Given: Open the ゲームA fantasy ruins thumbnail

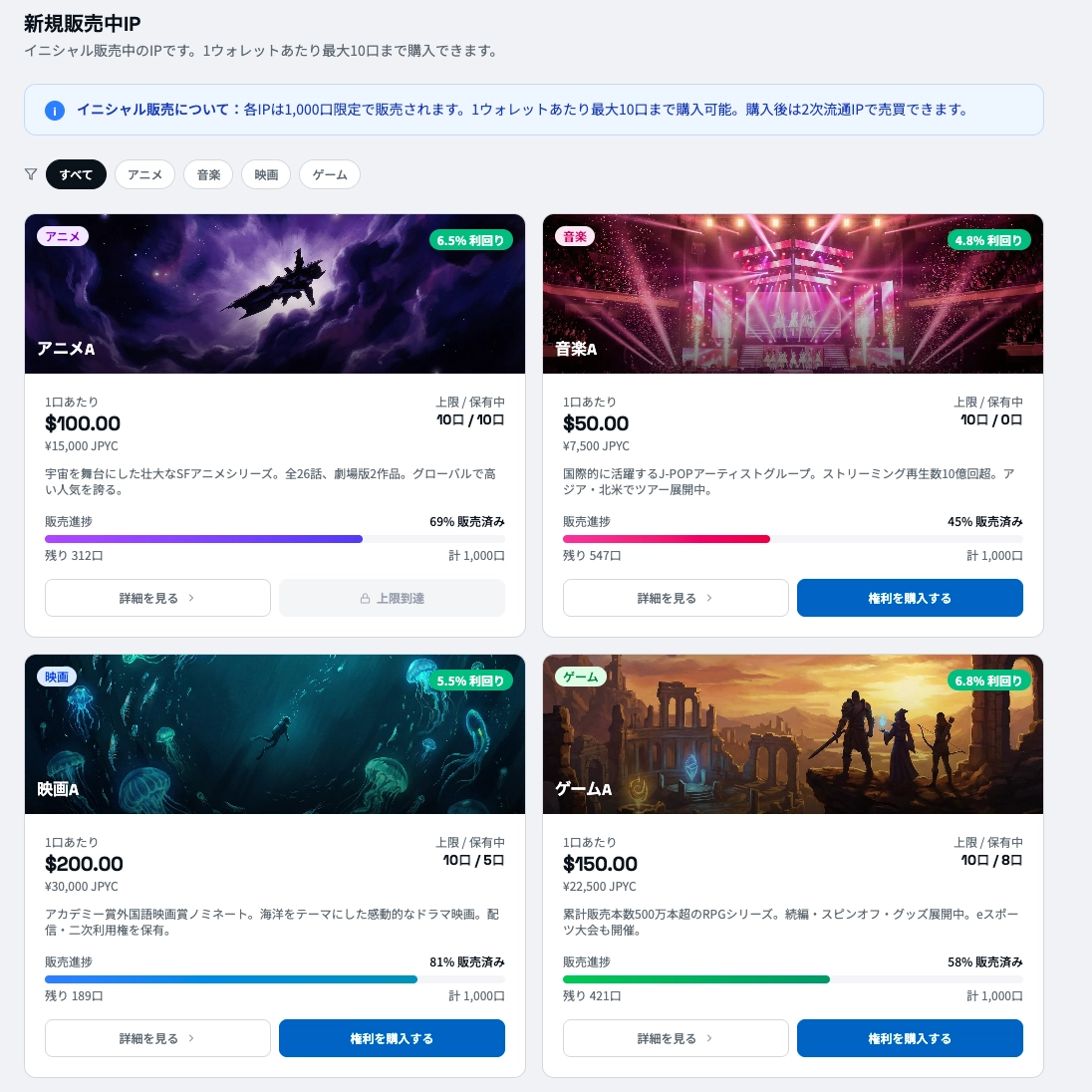Looking at the screenshot, I should (792, 734).
